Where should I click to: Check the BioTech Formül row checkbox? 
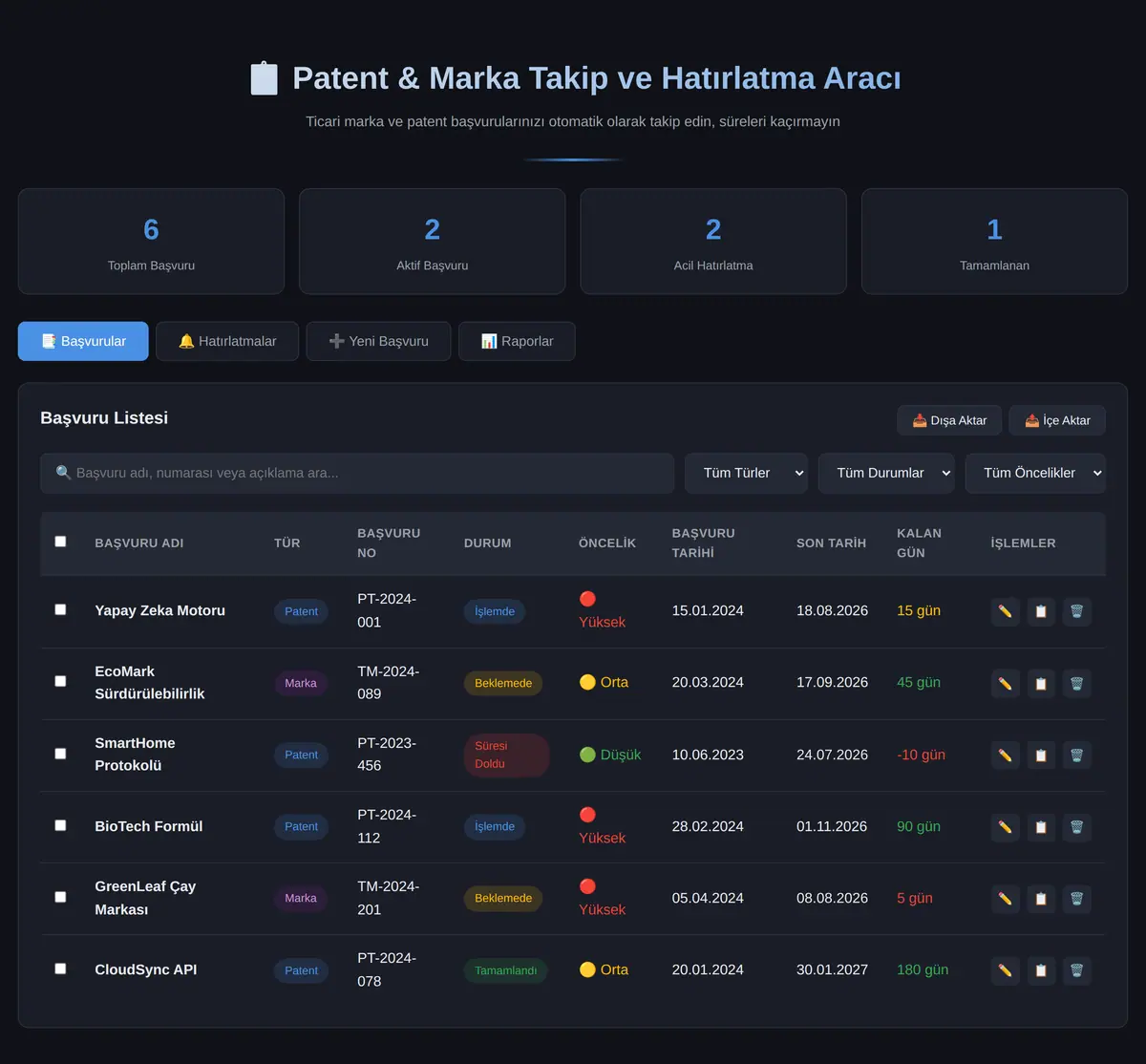click(60, 825)
